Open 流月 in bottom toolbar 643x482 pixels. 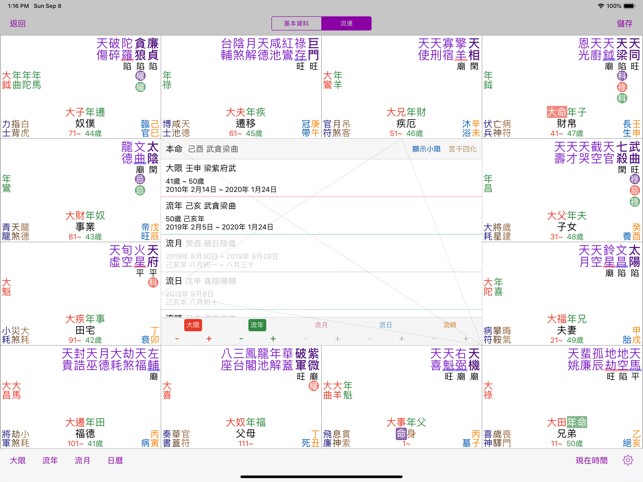tap(82, 460)
